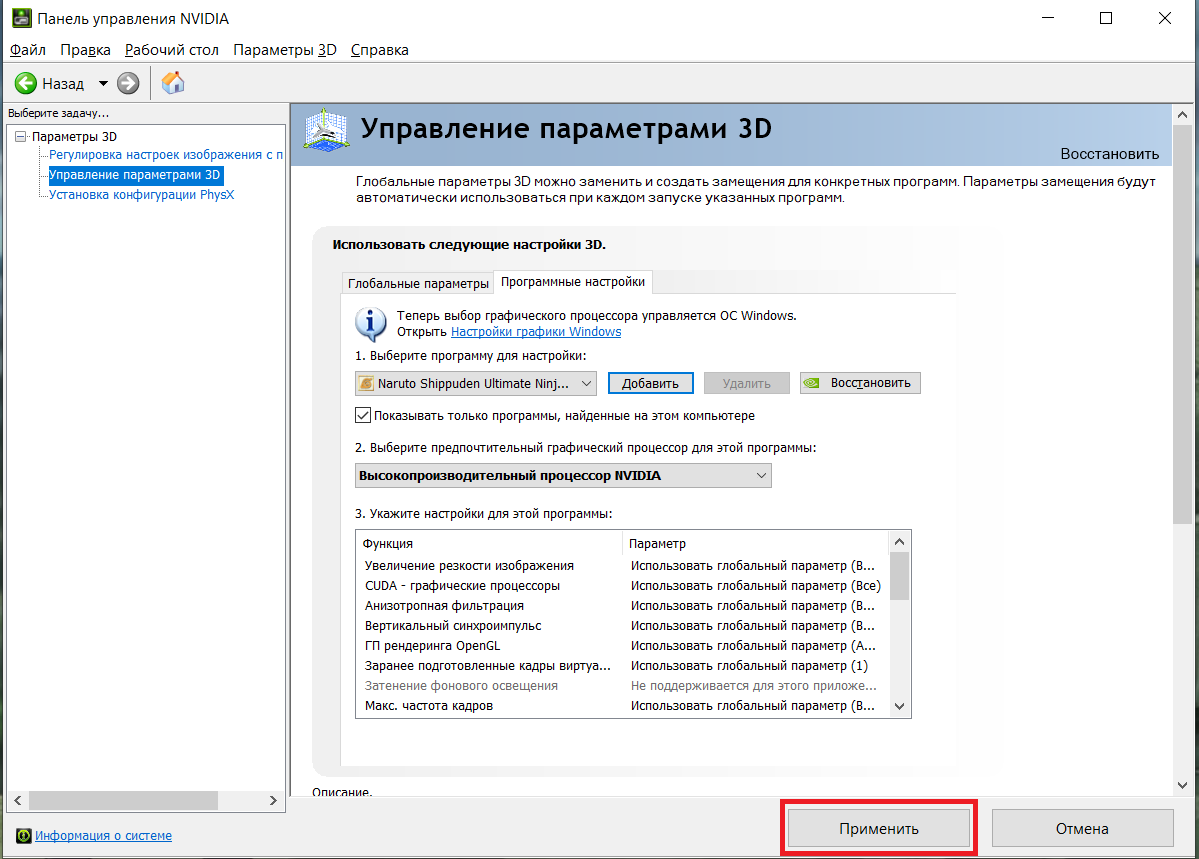Open Настройки графики Windows link
Viewport: 1199px width, 859px height.
coord(536,331)
